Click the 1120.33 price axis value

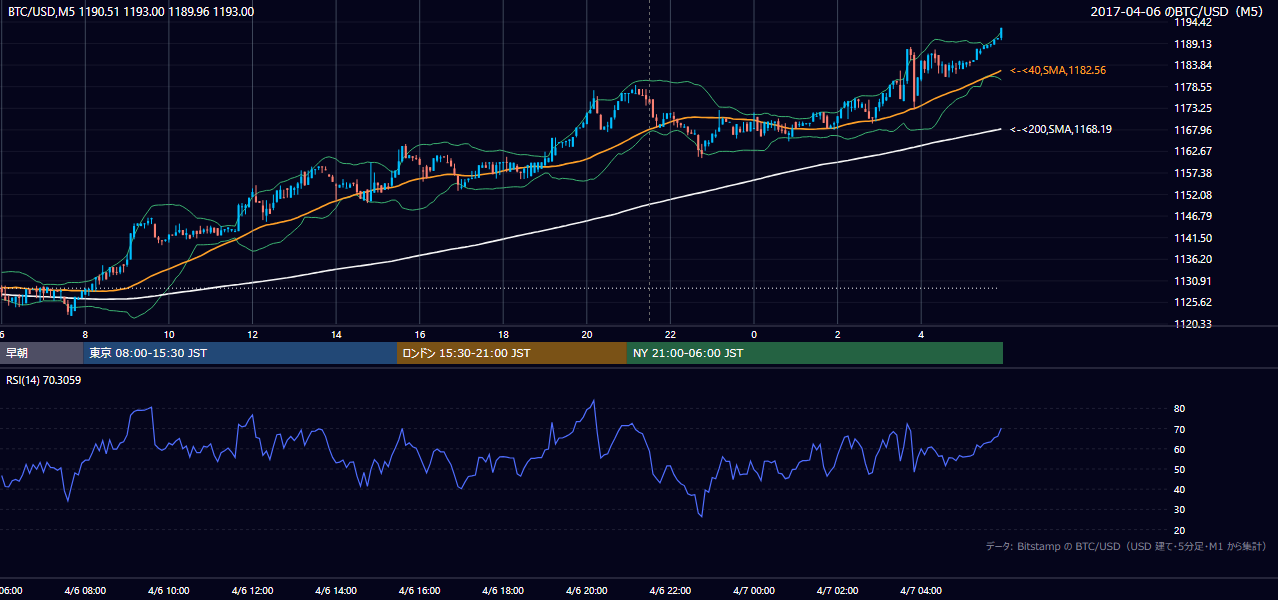(1194, 324)
